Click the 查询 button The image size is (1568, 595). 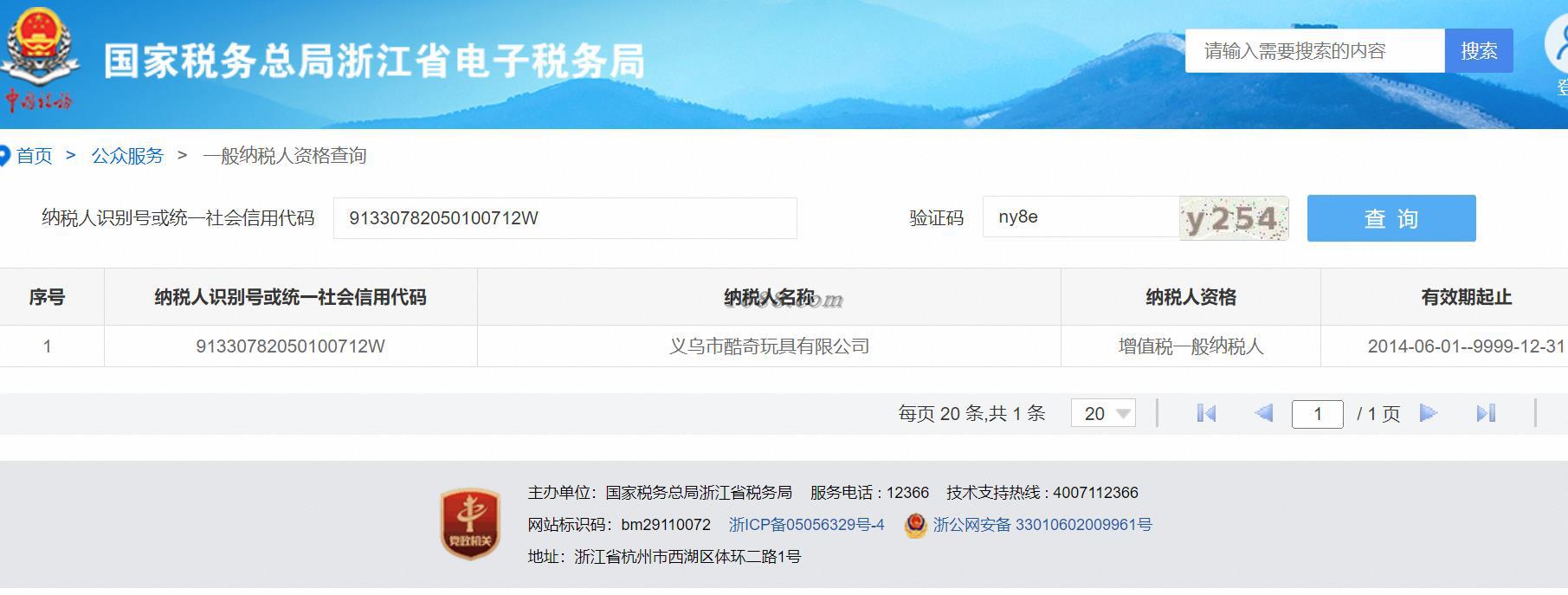(1391, 218)
